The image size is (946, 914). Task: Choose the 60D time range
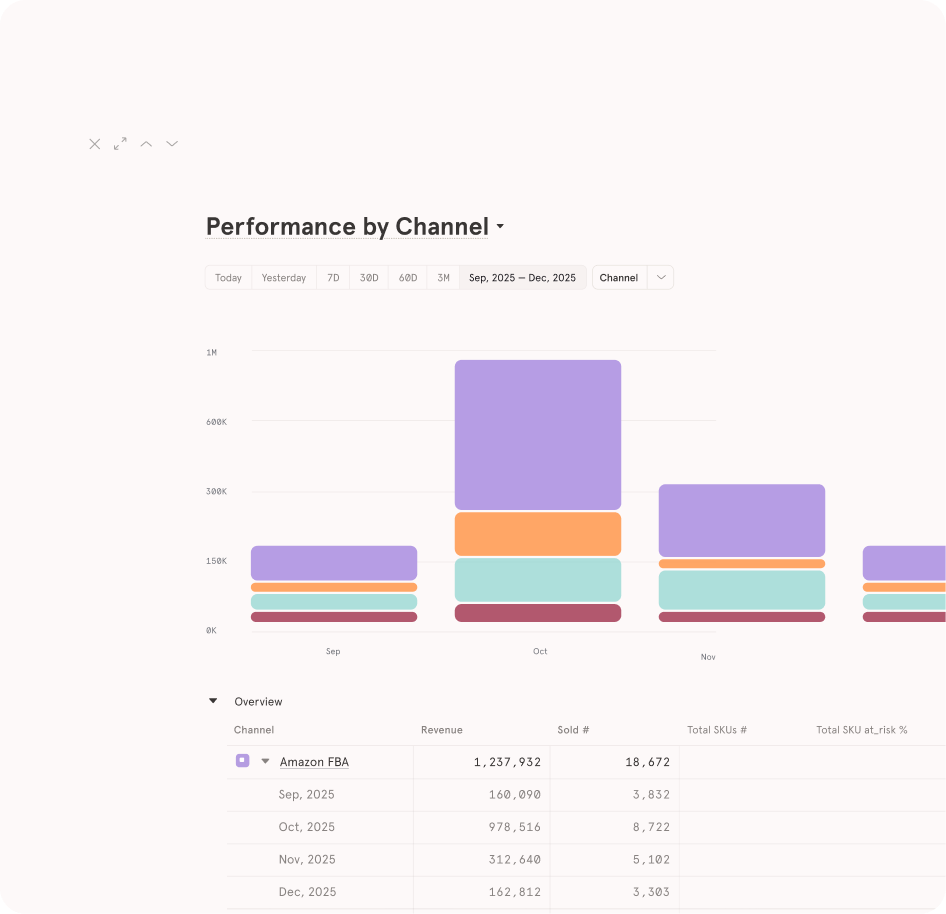click(x=408, y=277)
